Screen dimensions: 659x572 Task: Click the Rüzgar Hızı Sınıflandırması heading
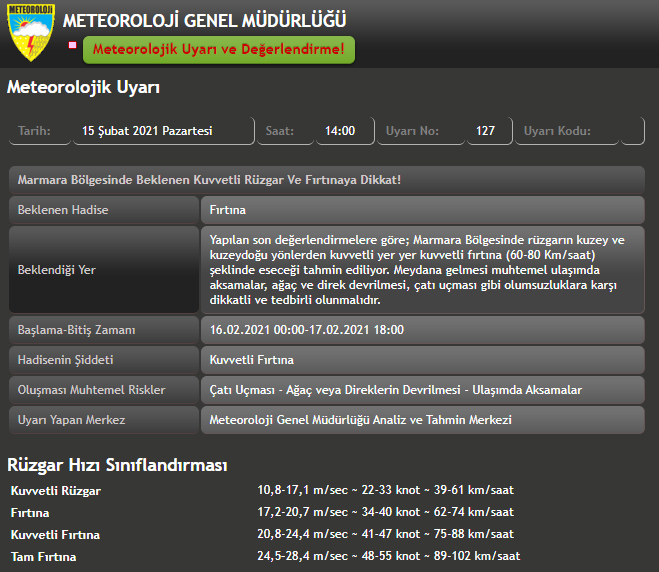(117, 465)
